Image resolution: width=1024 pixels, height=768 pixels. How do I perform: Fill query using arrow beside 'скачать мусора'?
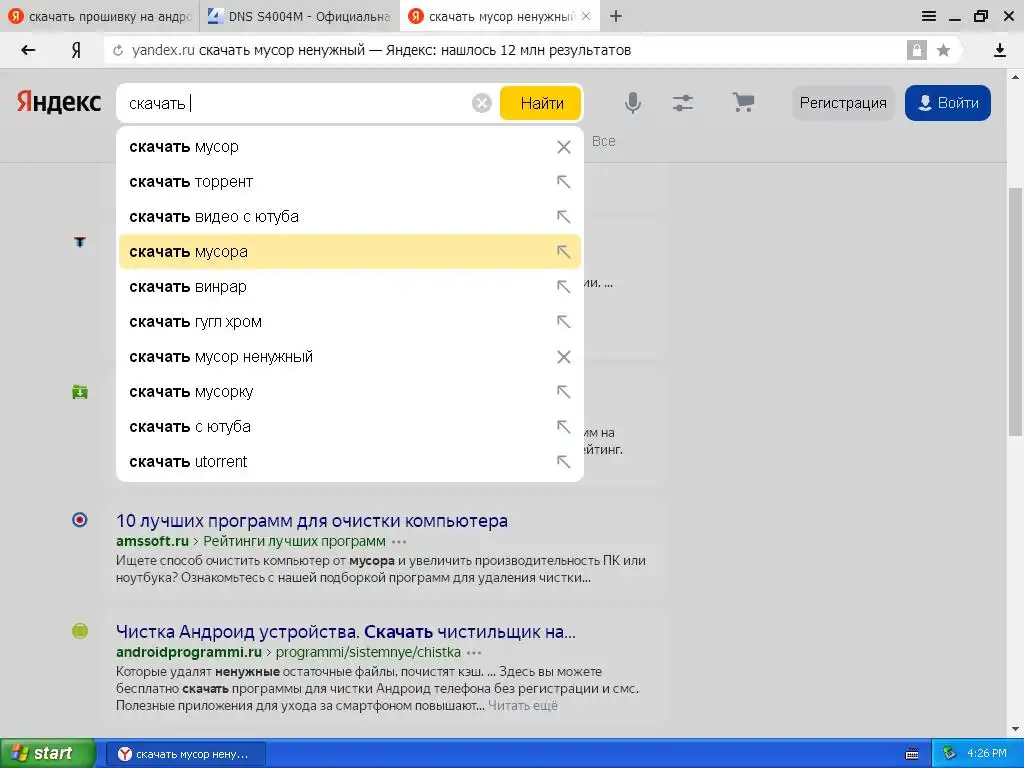tap(564, 252)
